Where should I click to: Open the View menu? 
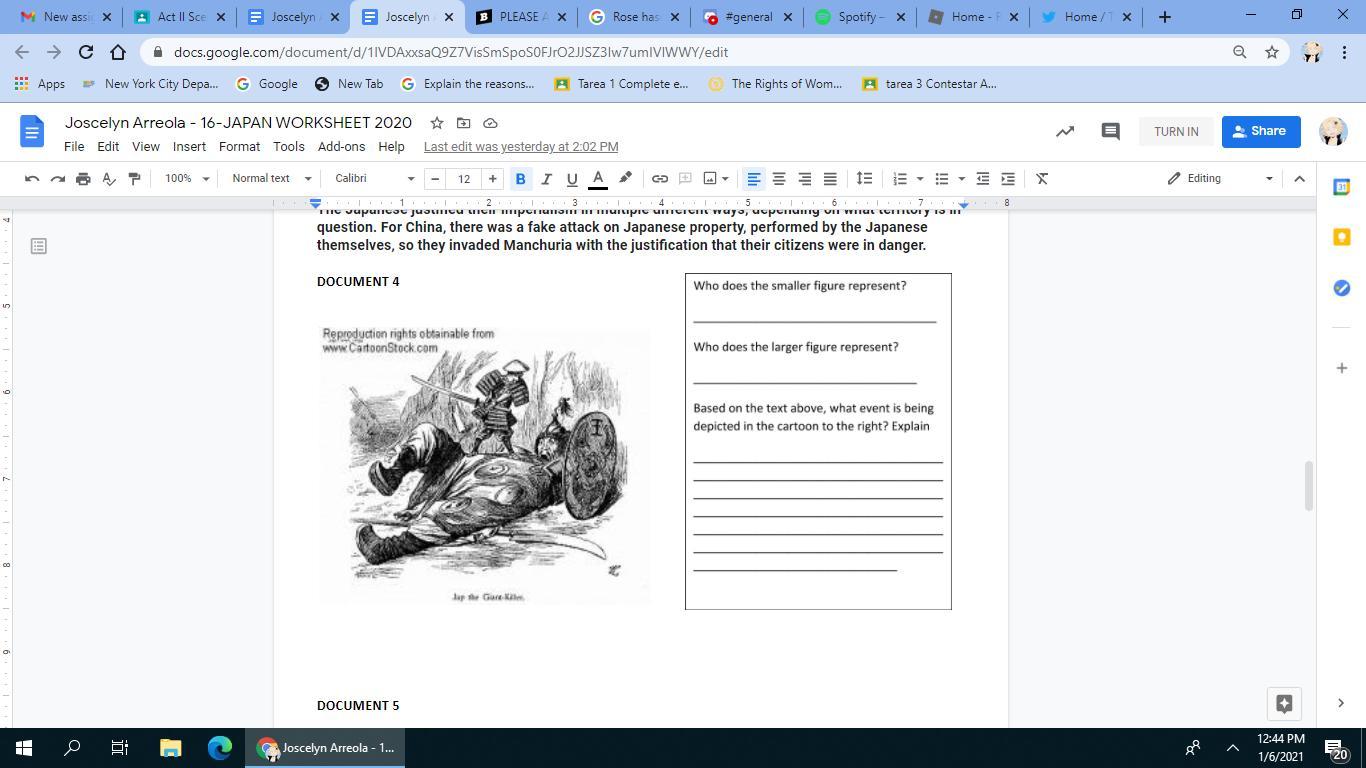[146, 146]
